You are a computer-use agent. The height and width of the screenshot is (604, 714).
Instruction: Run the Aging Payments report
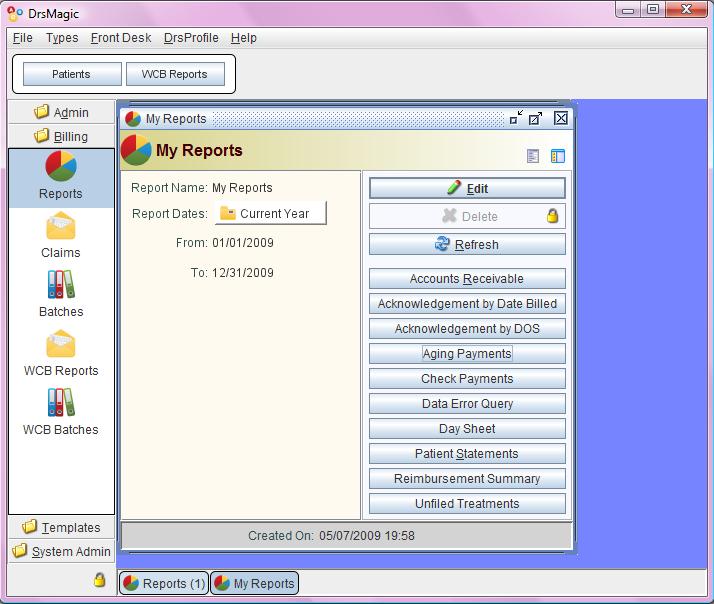point(467,353)
